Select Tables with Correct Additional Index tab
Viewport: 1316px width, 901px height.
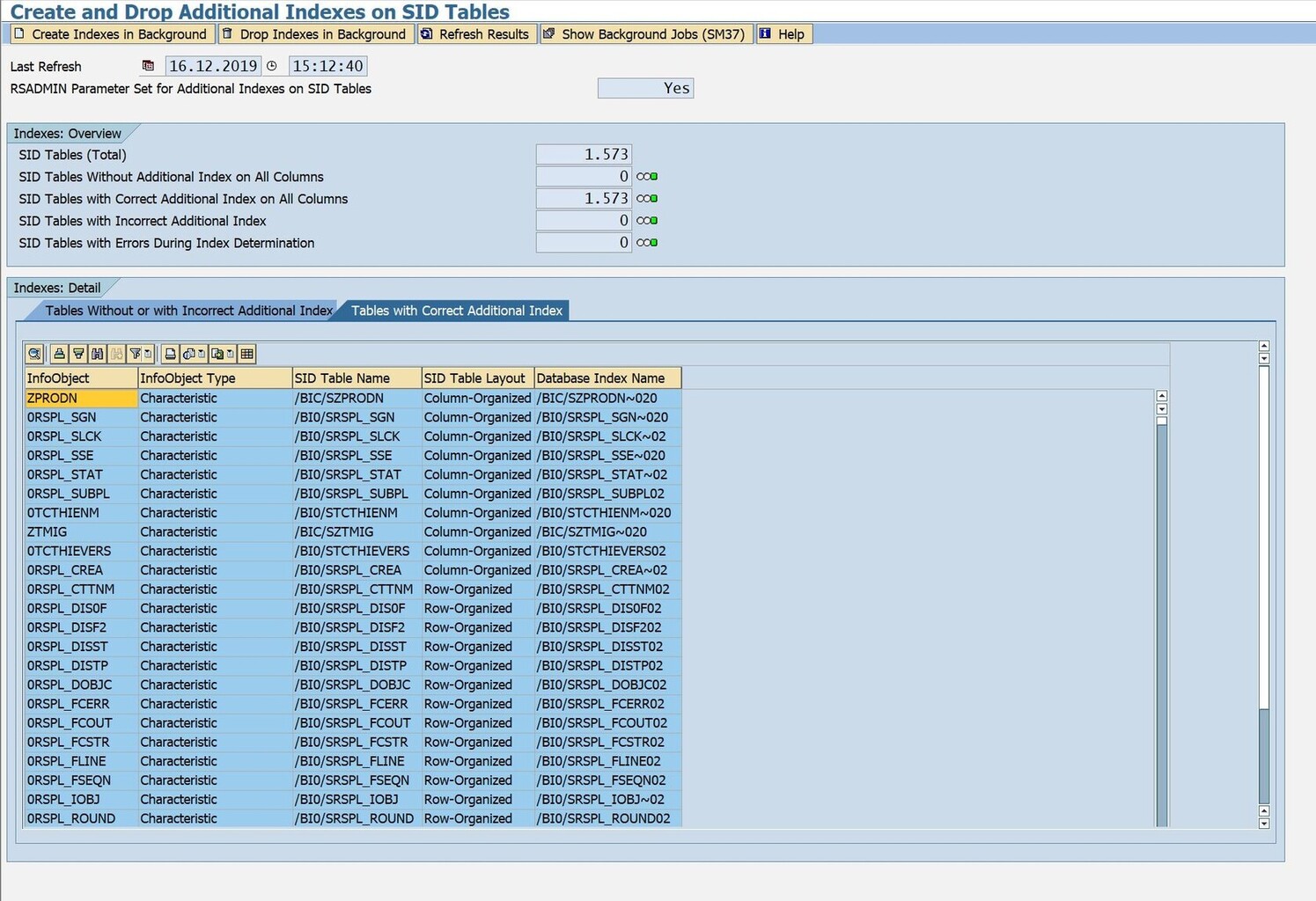tap(456, 311)
